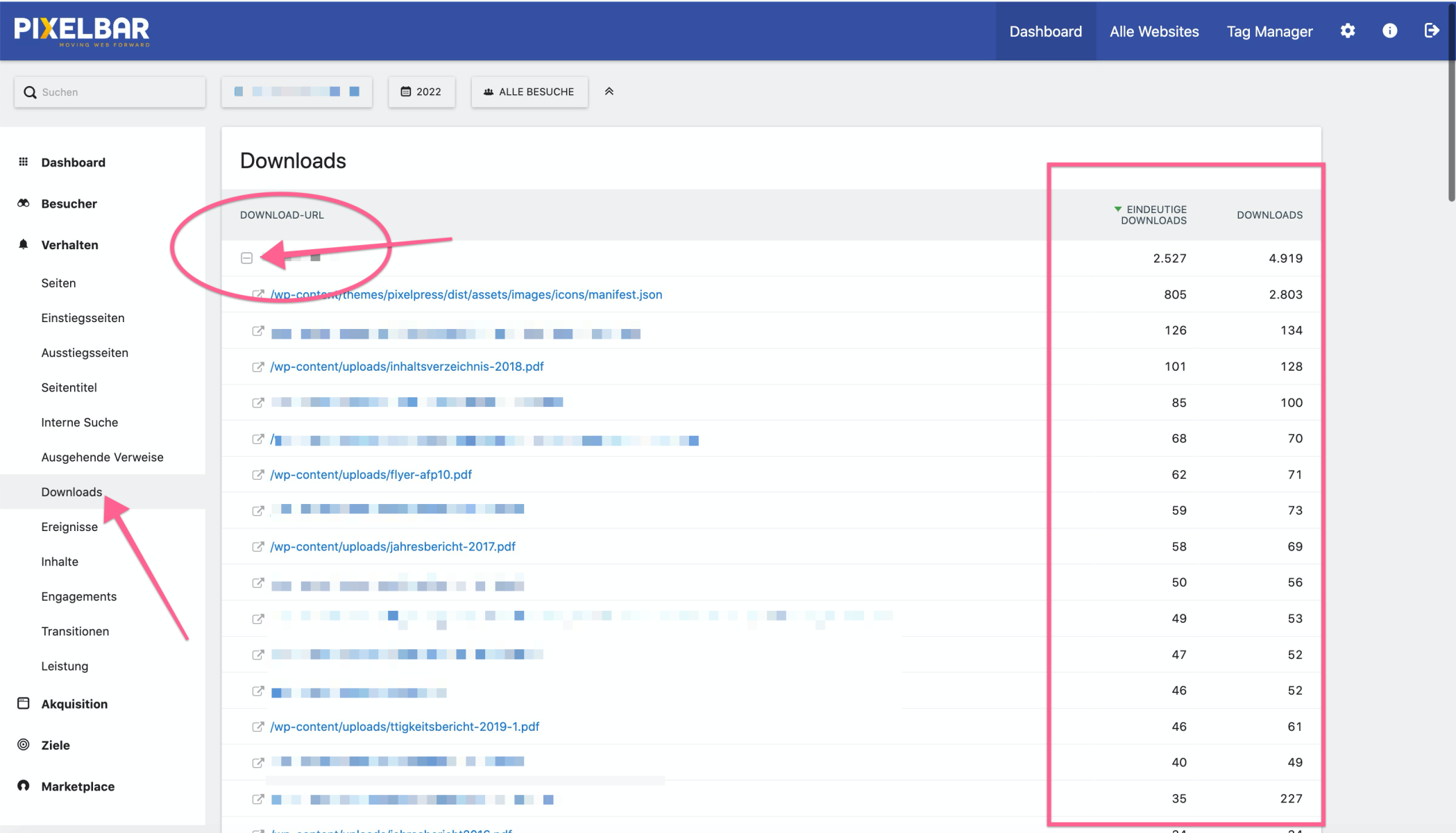Viewport: 1456px width, 833px height.
Task: Open the 2022 date picker
Action: [421, 92]
